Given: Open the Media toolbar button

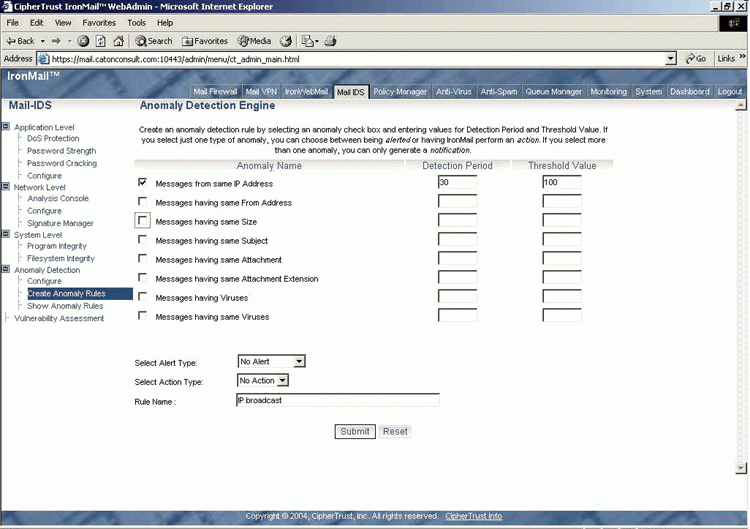Looking at the screenshot, I should (254, 41).
